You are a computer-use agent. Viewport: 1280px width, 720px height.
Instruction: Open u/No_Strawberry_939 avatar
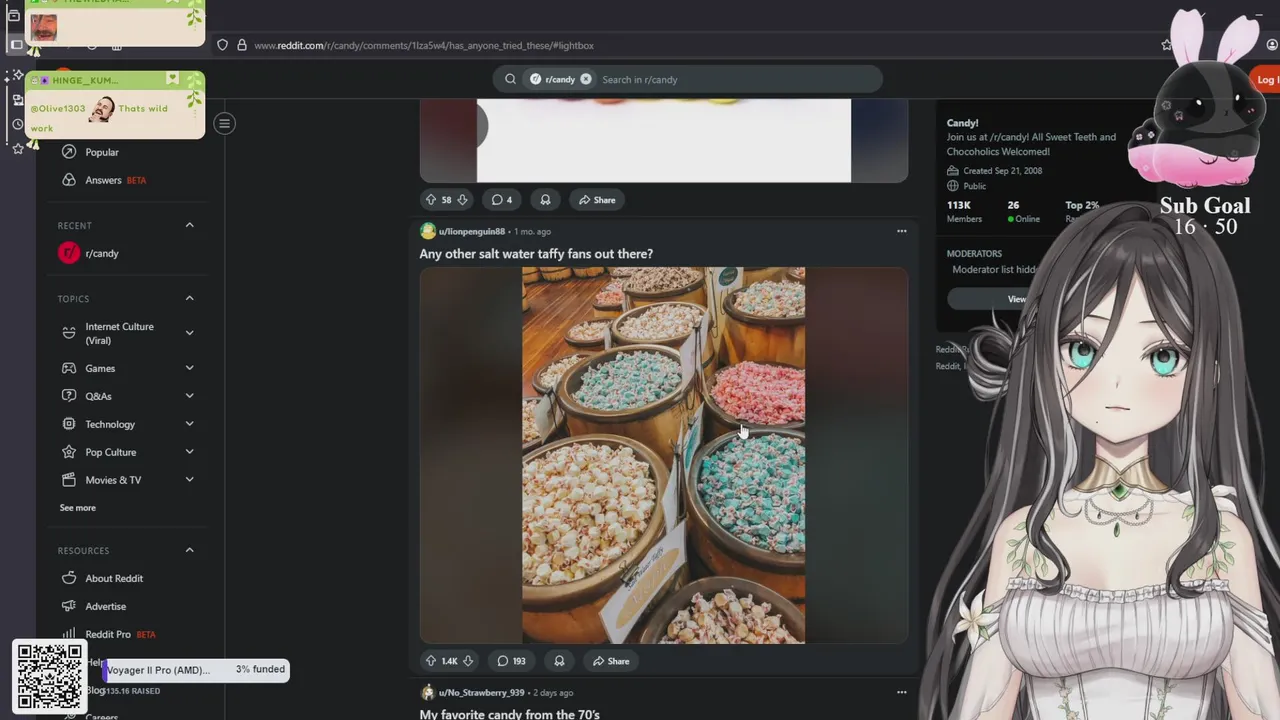click(428, 692)
